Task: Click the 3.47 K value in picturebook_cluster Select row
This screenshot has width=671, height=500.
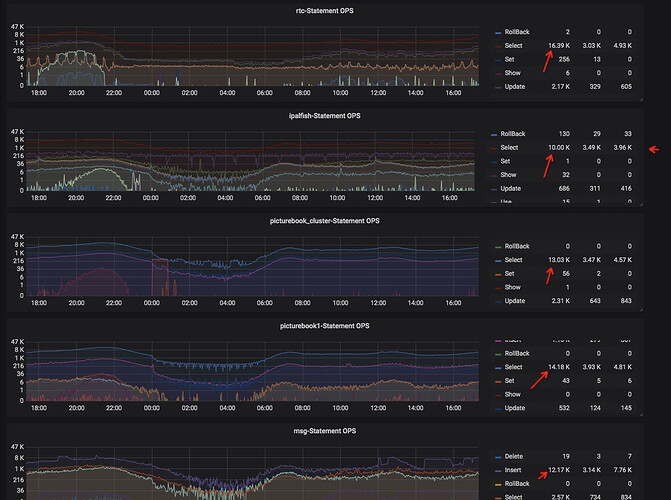Action: click(x=591, y=260)
